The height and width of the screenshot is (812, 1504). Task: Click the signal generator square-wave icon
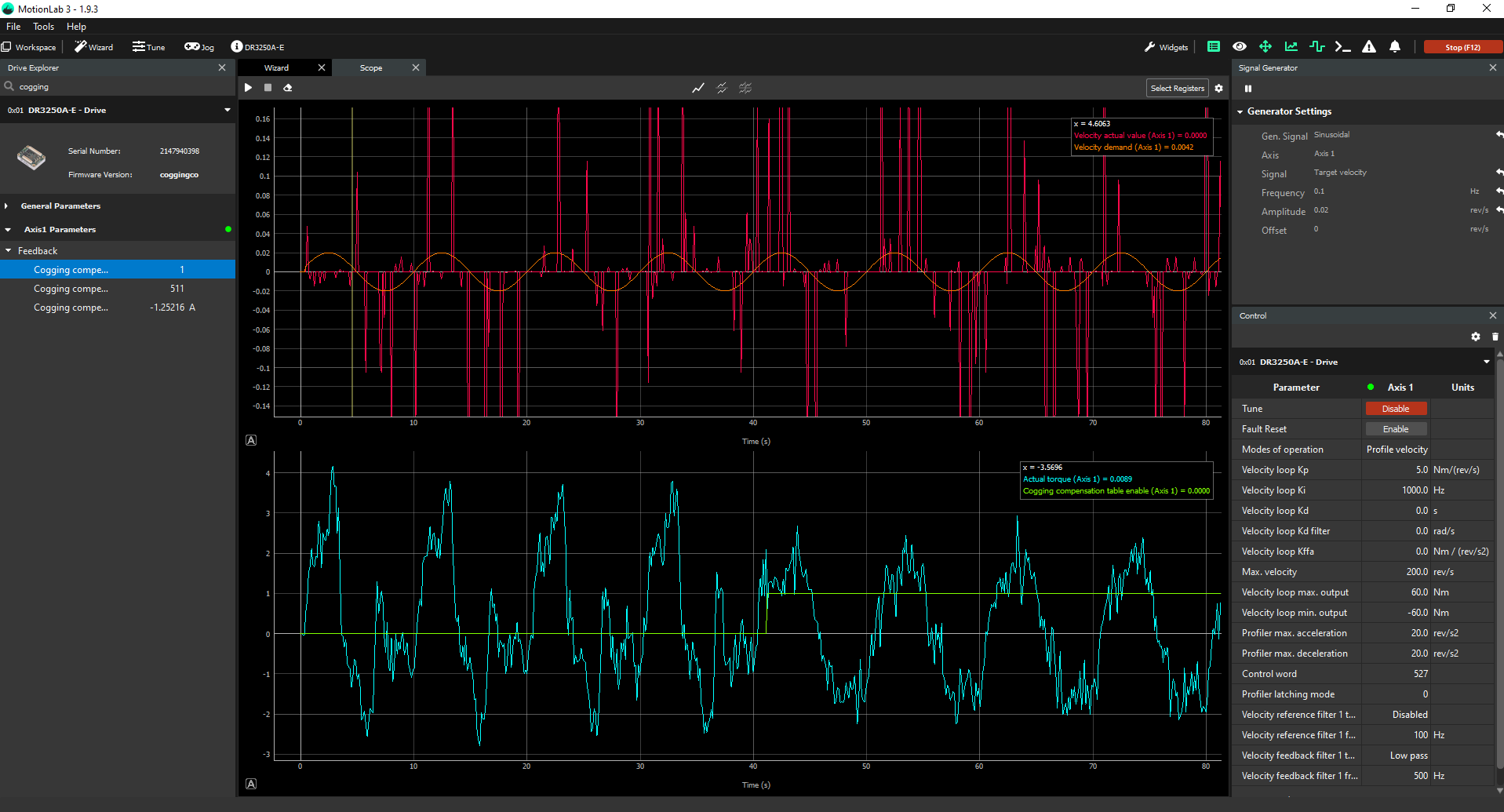[x=1317, y=46]
